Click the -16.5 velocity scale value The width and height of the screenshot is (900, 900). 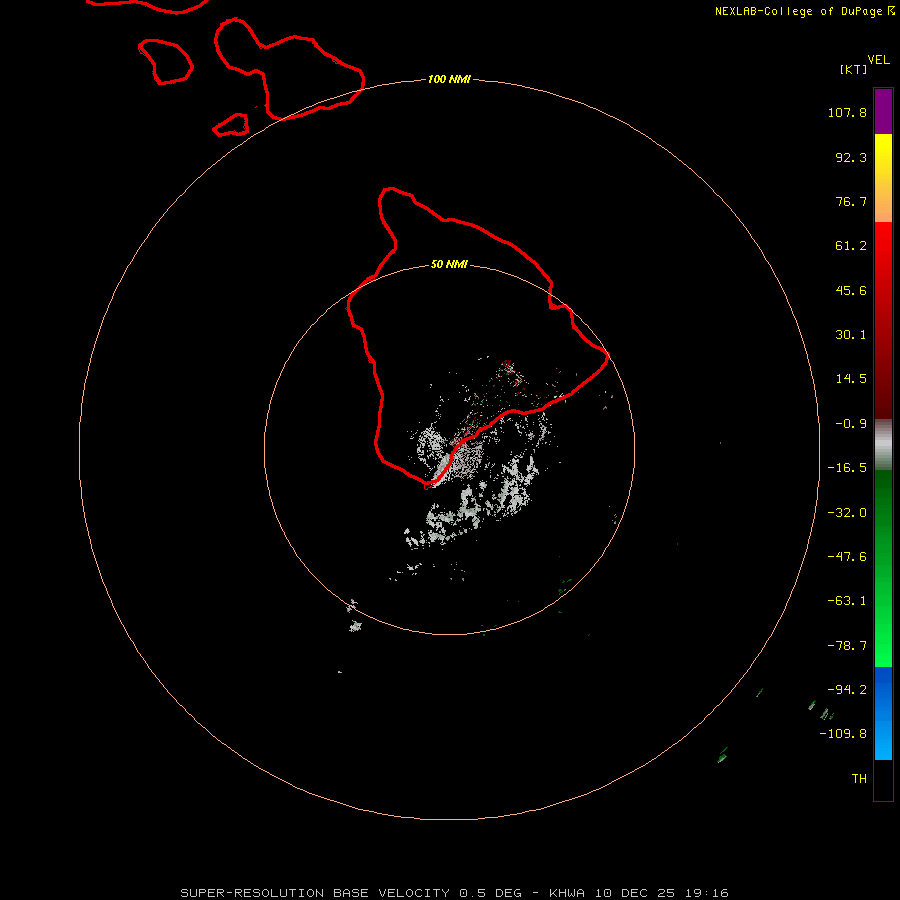(847, 468)
